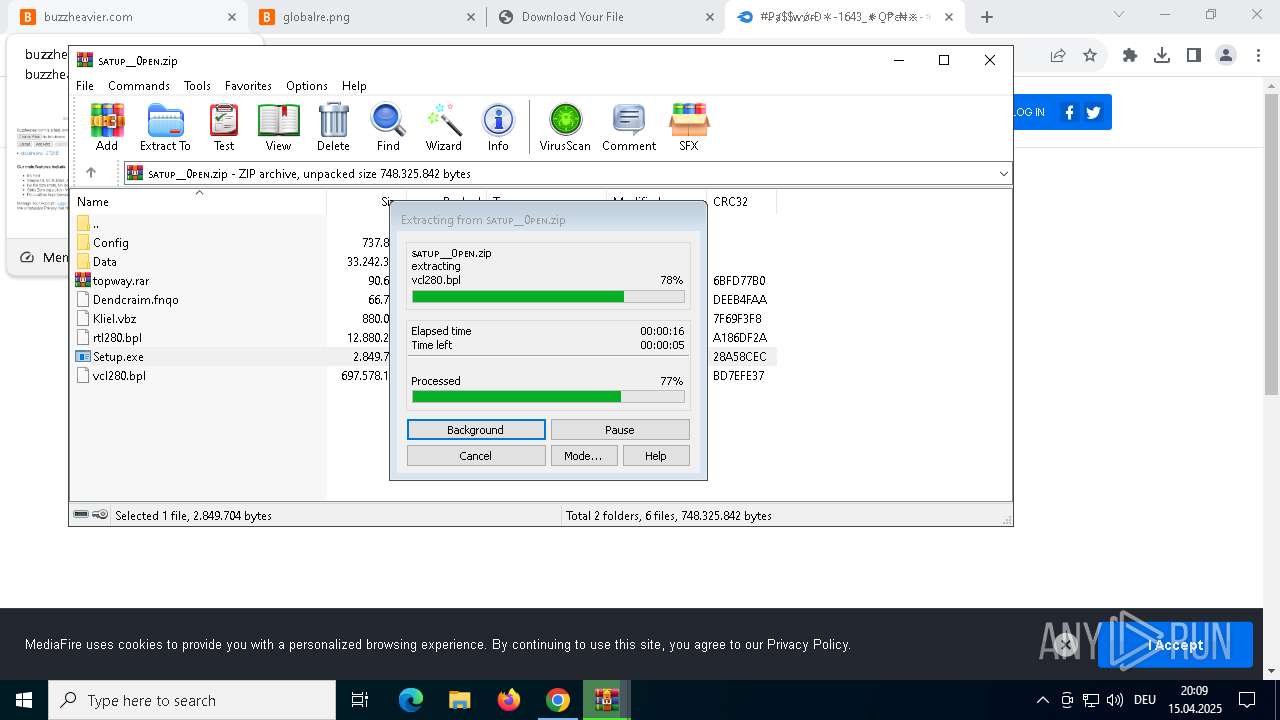Viewport: 1280px width, 720px height.
Task: Select the Kliel.vbz file
Action: (113, 319)
